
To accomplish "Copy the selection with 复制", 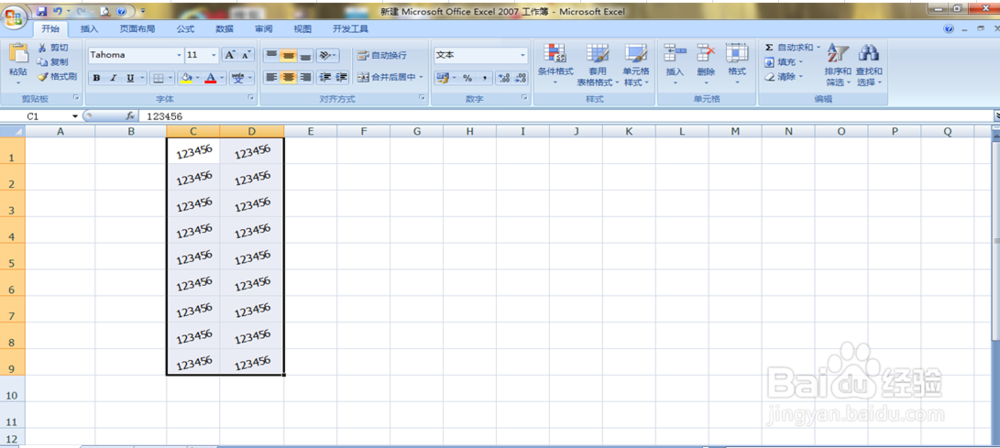I will (53, 62).
